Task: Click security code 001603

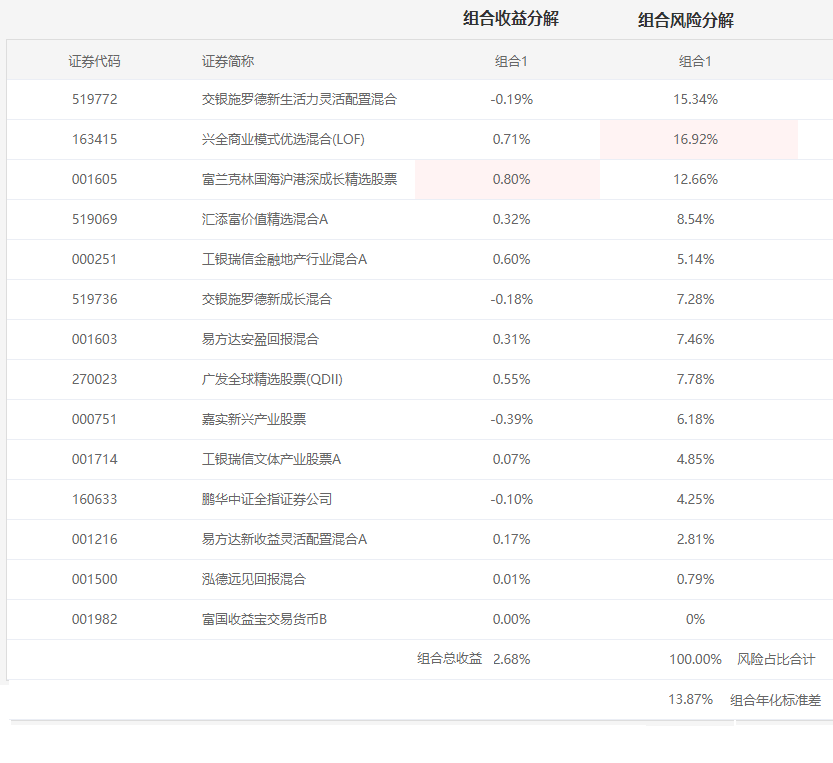Action: tap(95, 339)
